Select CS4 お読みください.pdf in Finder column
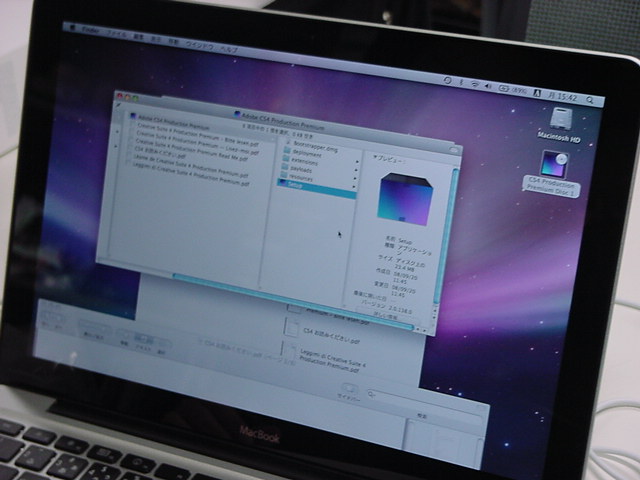Viewport: 640px width, 480px height. pos(160,153)
